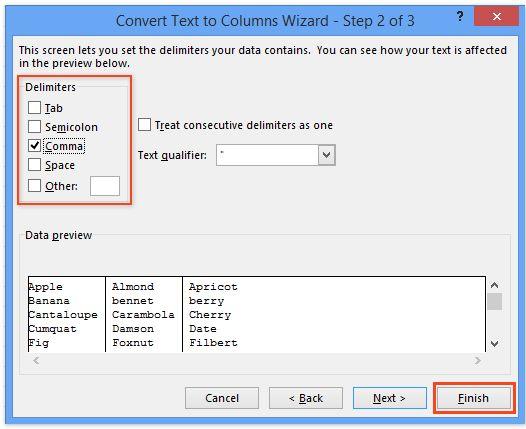Click the horizontal scroll right arrow
This screenshot has width=526, height=429.
coord(478,361)
